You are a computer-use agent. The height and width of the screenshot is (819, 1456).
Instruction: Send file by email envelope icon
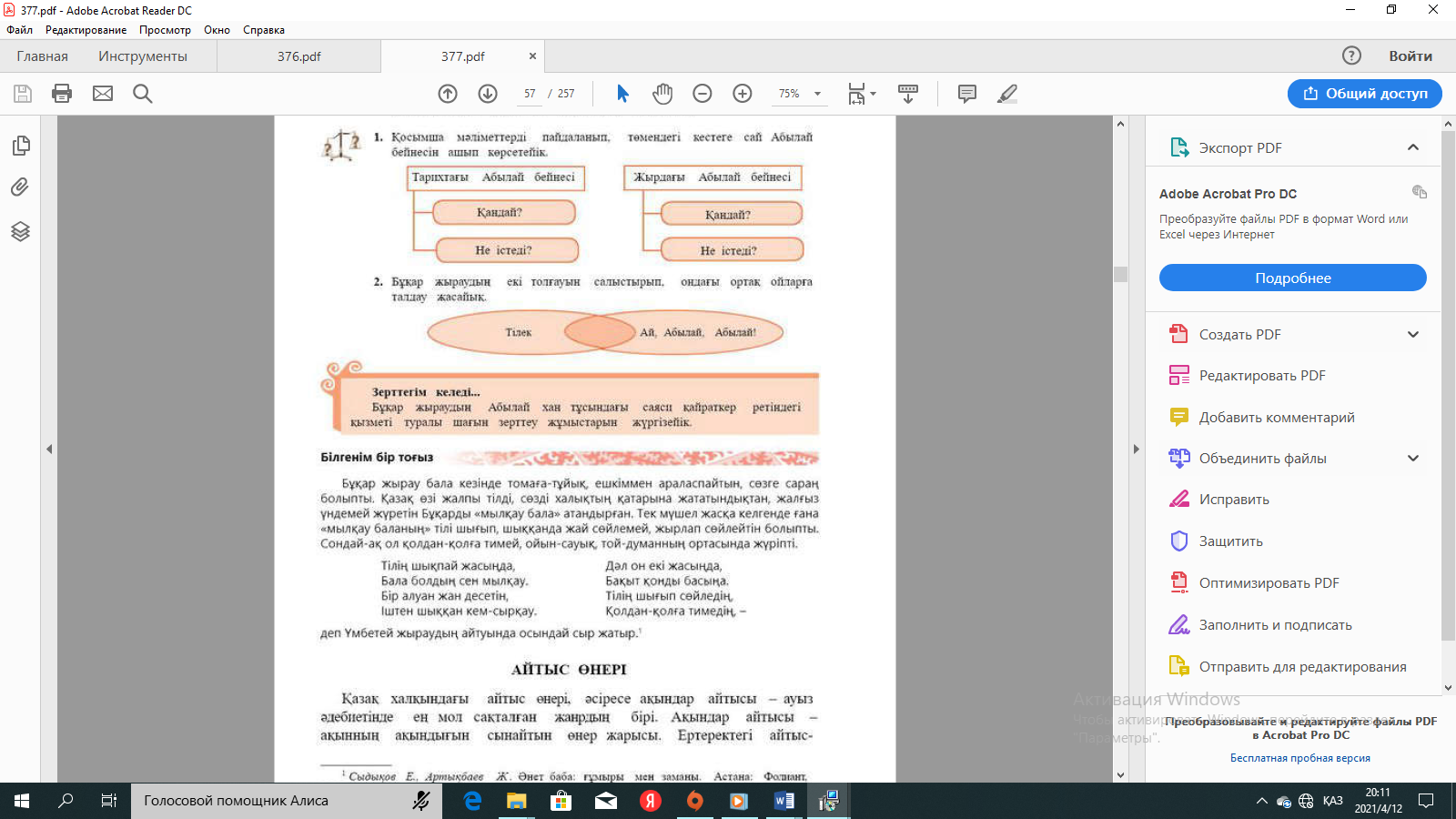(103, 94)
